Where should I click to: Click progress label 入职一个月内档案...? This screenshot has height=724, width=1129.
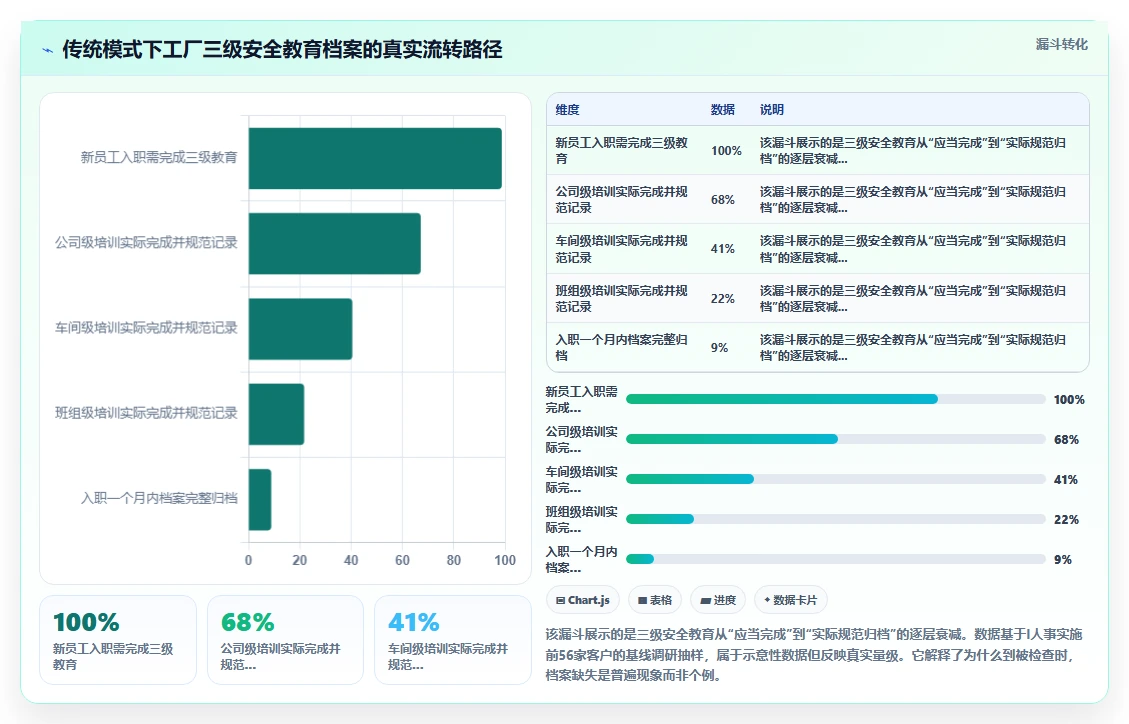(x=581, y=559)
